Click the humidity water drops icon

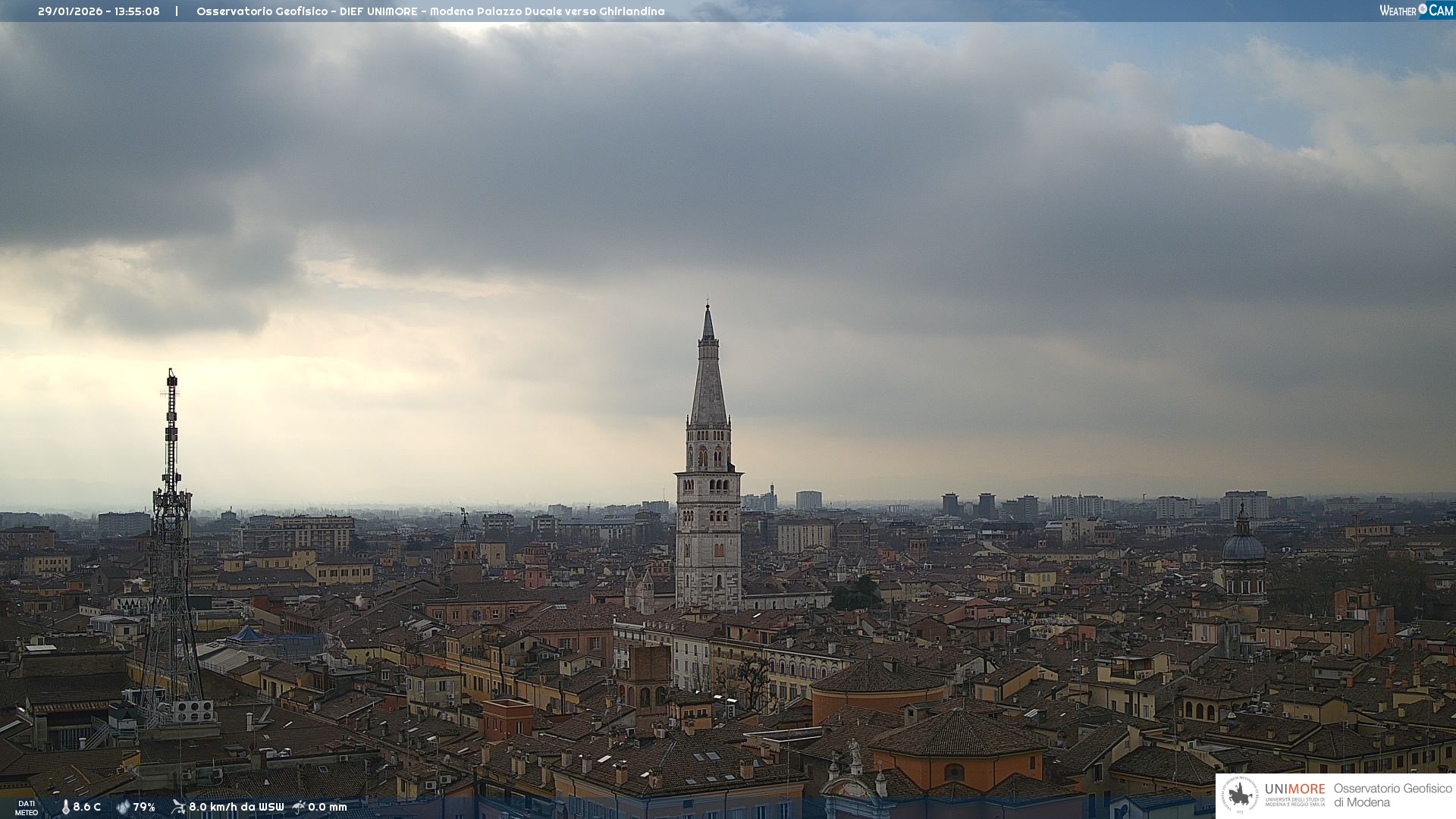pyautogui.click(x=123, y=808)
